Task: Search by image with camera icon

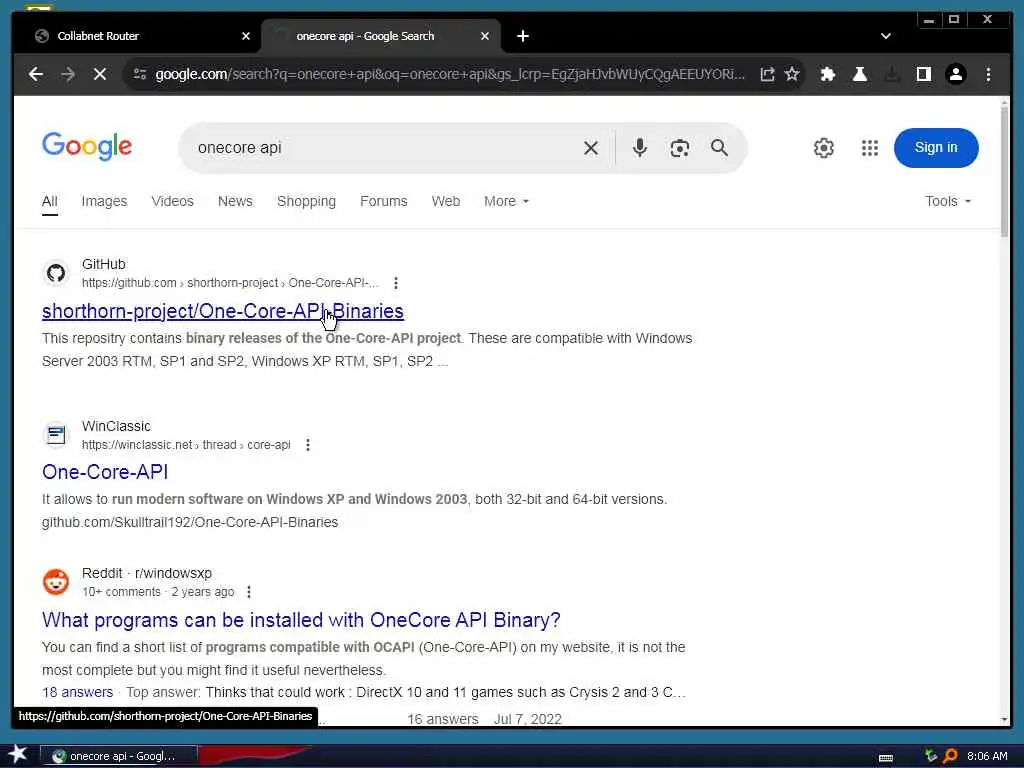Action: 679,148
